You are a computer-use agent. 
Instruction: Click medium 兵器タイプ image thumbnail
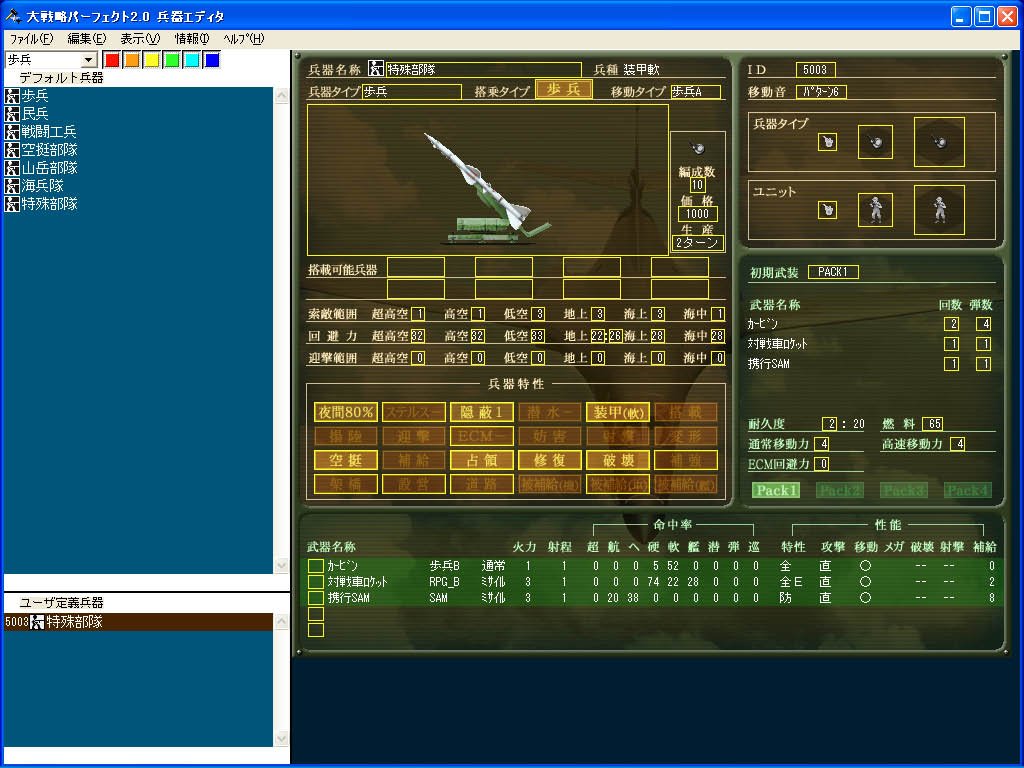pyautogui.click(x=875, y=142)
